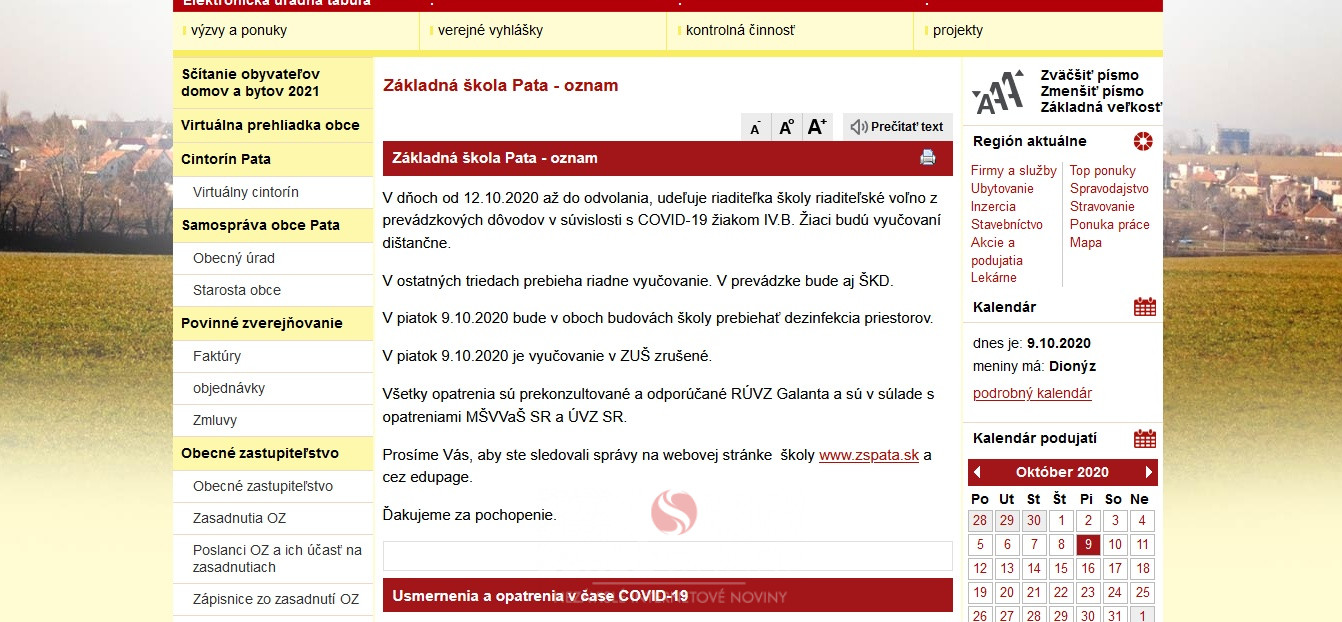
Task: Go to previous month in events calendar
Action: pyautogui.click(x=977, y=472)
